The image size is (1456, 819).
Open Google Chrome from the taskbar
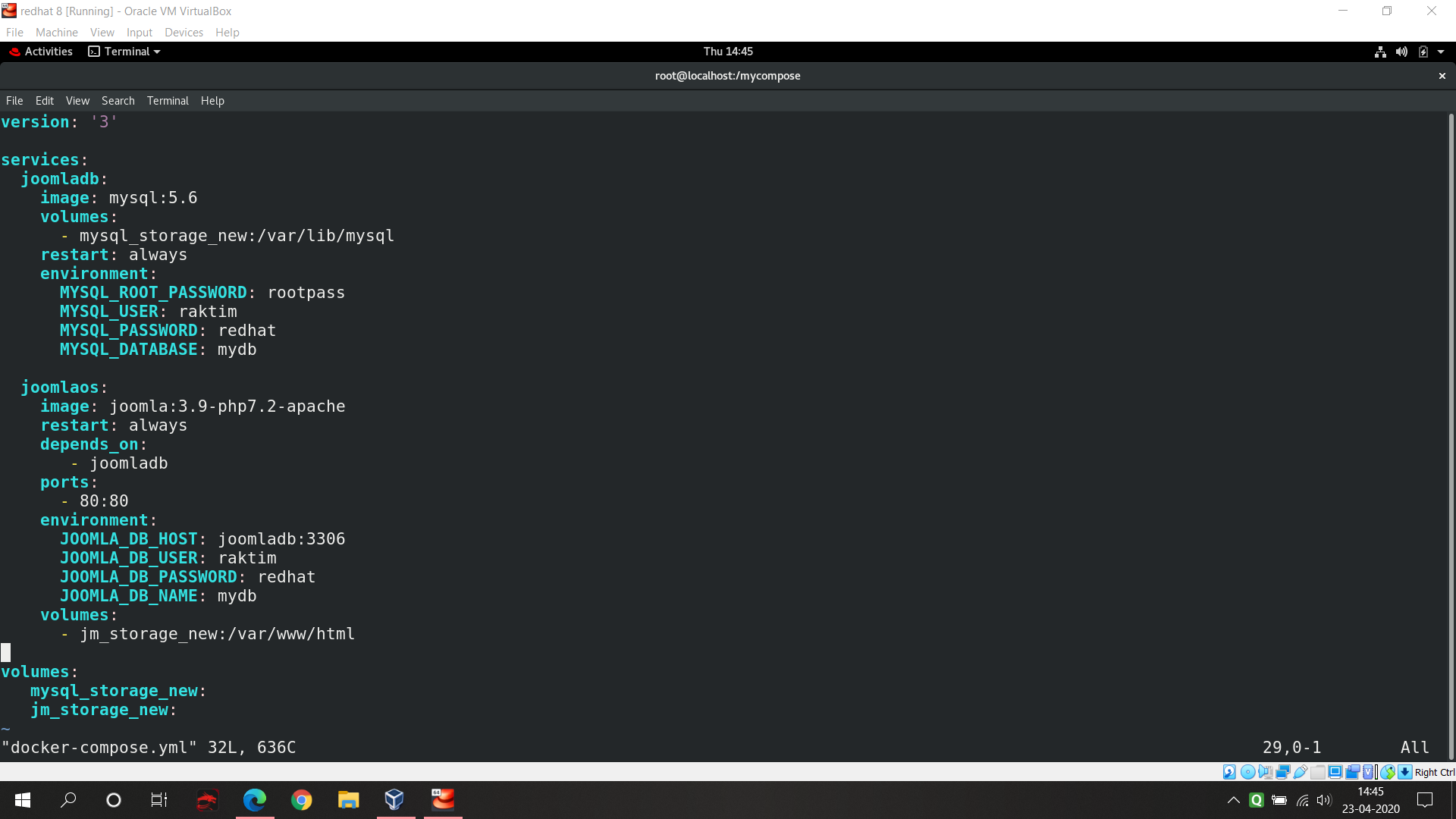[302, 800]
